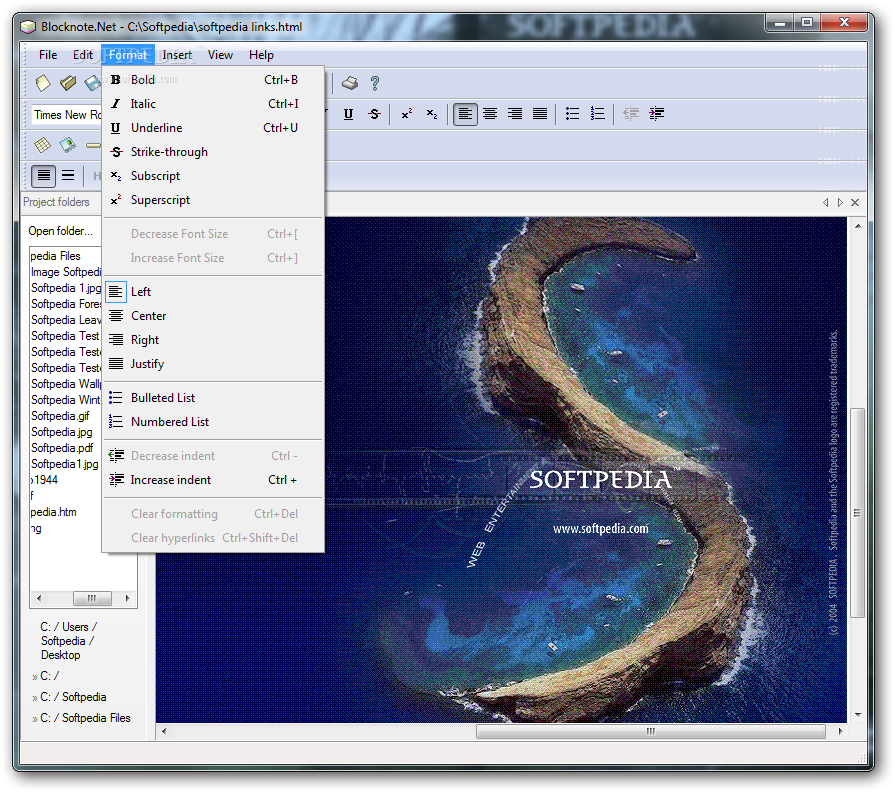Choose Strike-through in the Format menu

pyautogui.click(x=213, y=152)
